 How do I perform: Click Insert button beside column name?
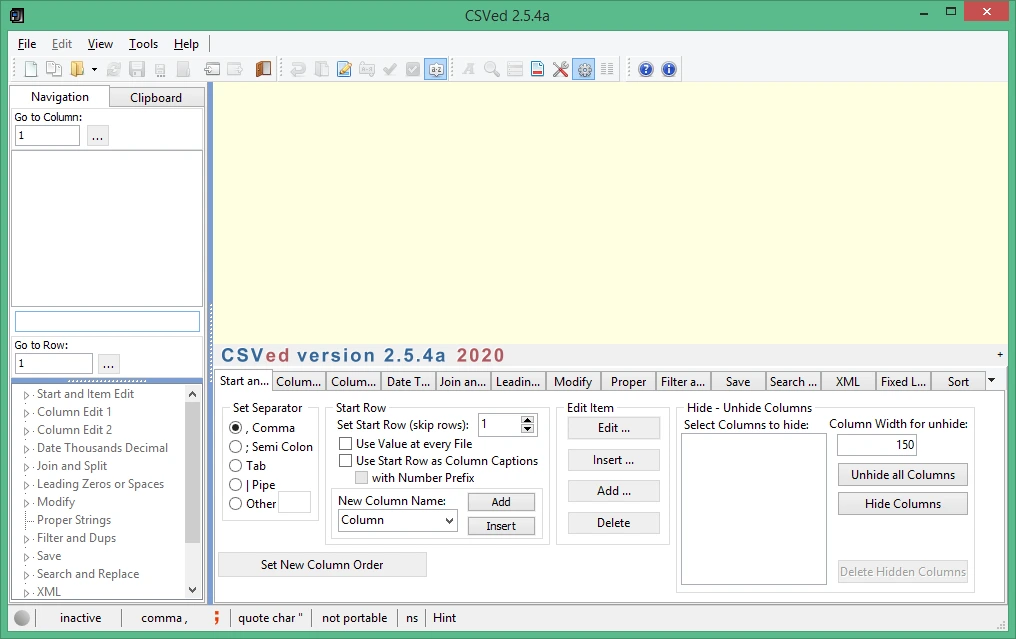[502, 526]
